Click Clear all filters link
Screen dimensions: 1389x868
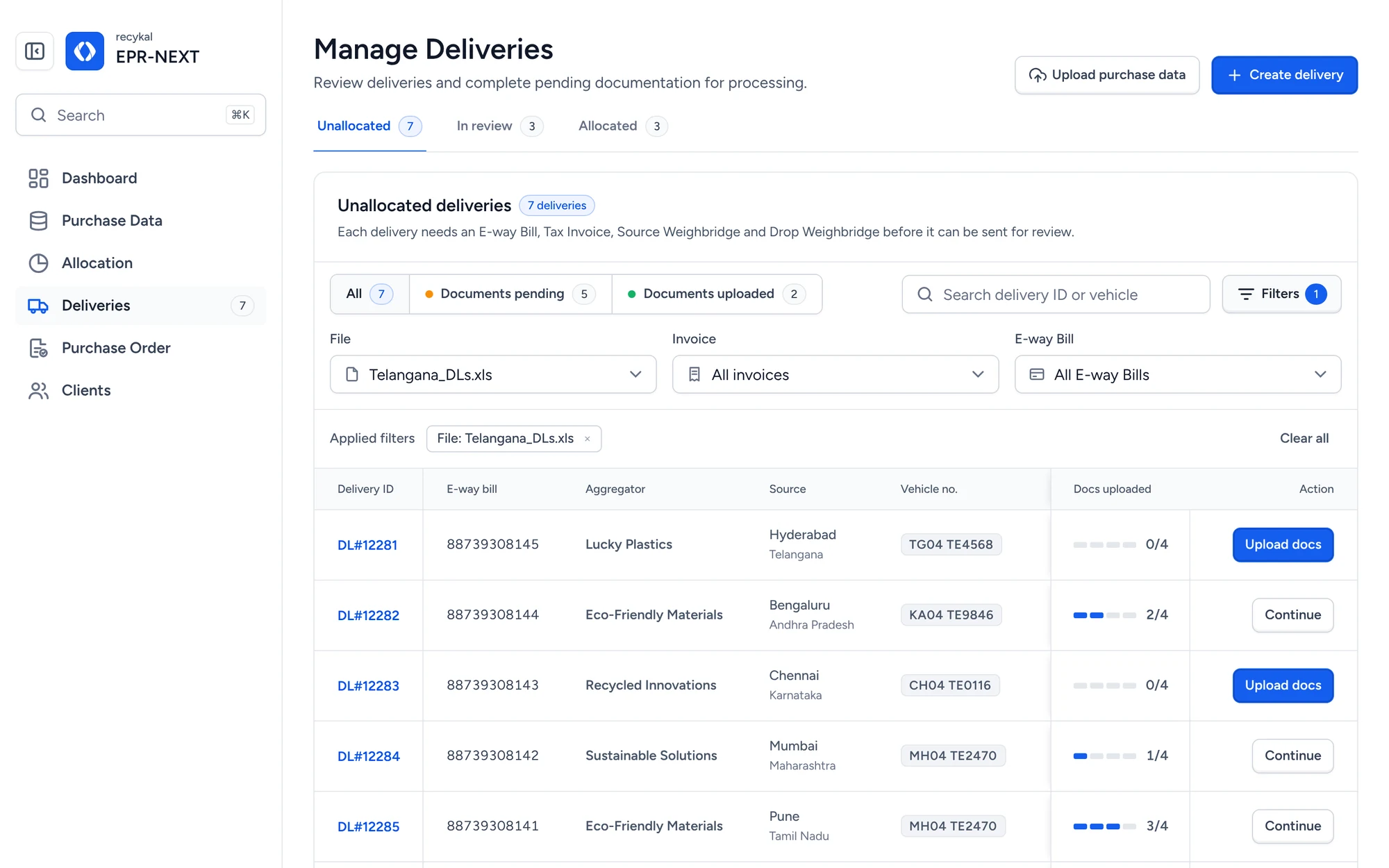pyautogui.click(x=1304, y=439)
